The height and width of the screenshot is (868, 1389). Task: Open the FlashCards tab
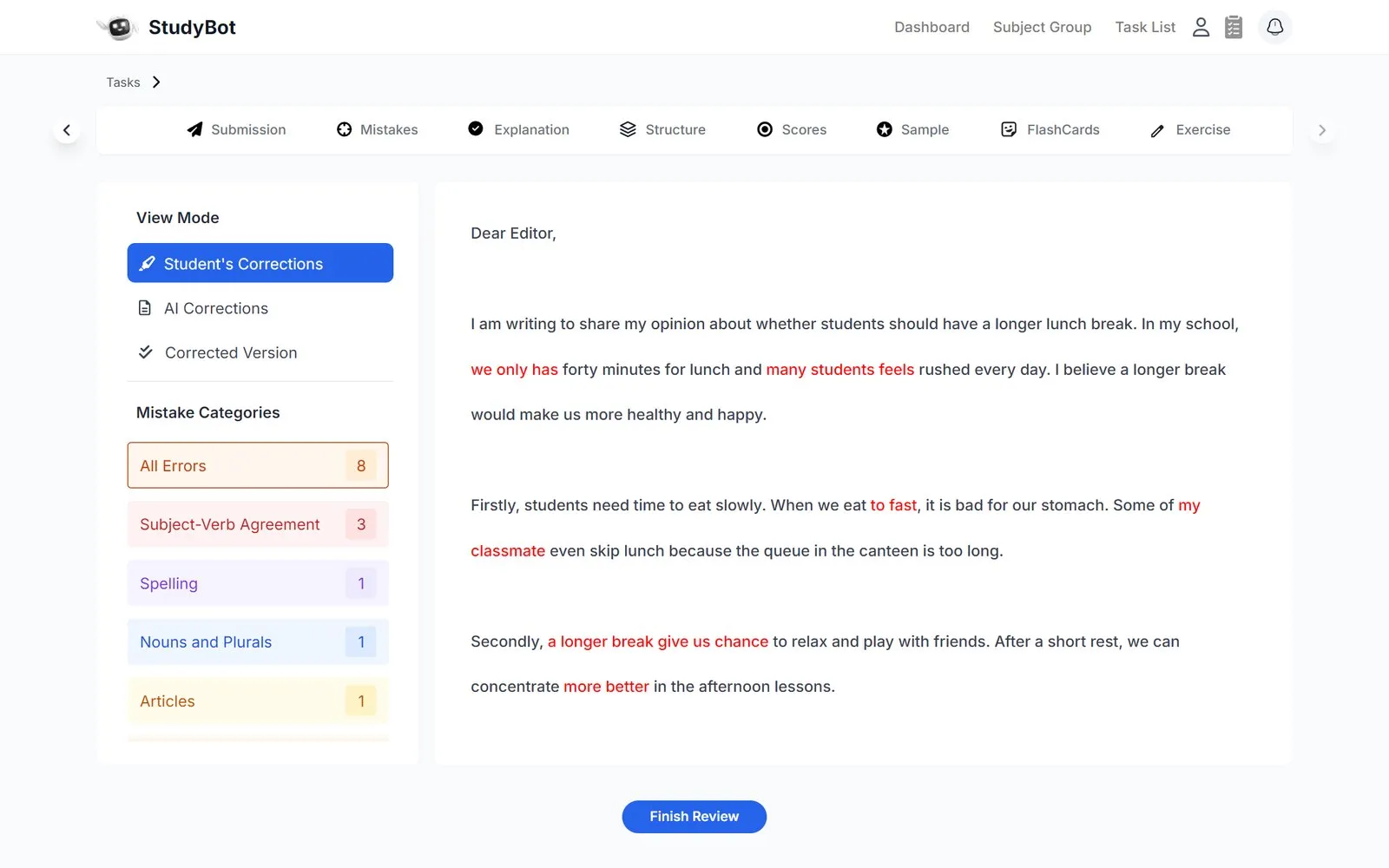tap(1050, 129)
